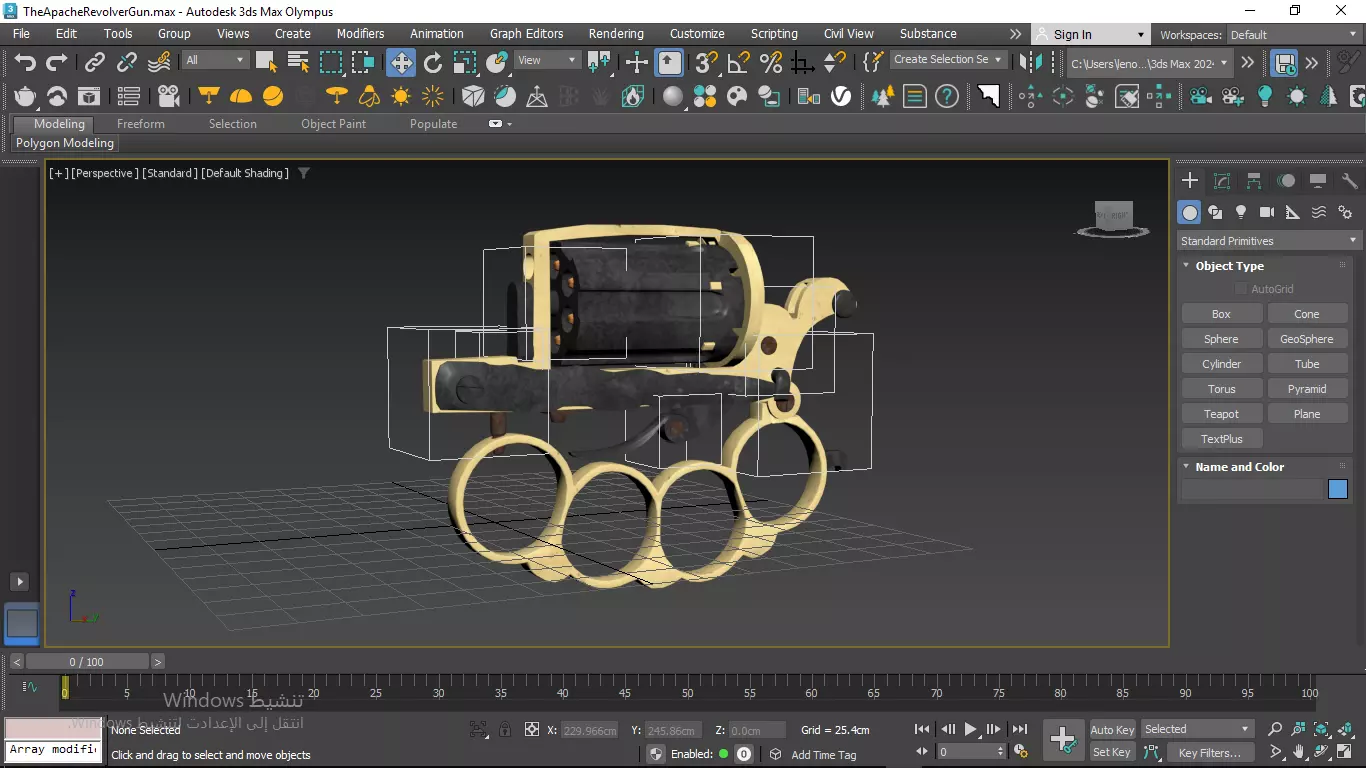Image resolution: width=1366 pixels, height=768 pixels.
Task: Open the Hierarchy command panel tab
Action: pos(1254,181)
